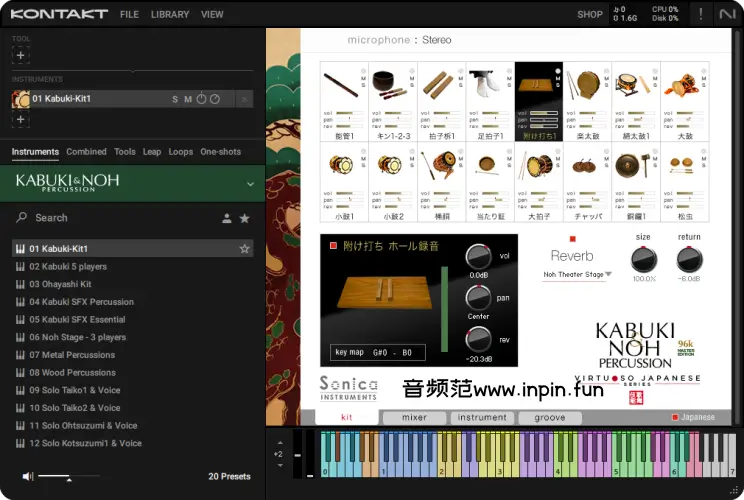Click the master volume slider

(x=69, y=476)
